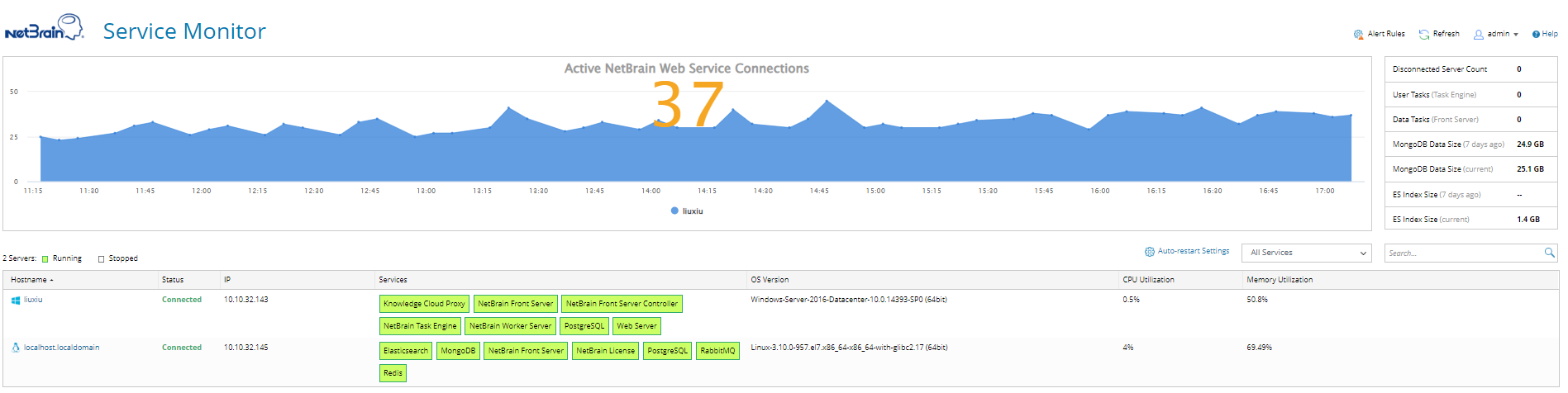
Task: Expand the admin menu arrow
Action: click(x=1516, y=35)
